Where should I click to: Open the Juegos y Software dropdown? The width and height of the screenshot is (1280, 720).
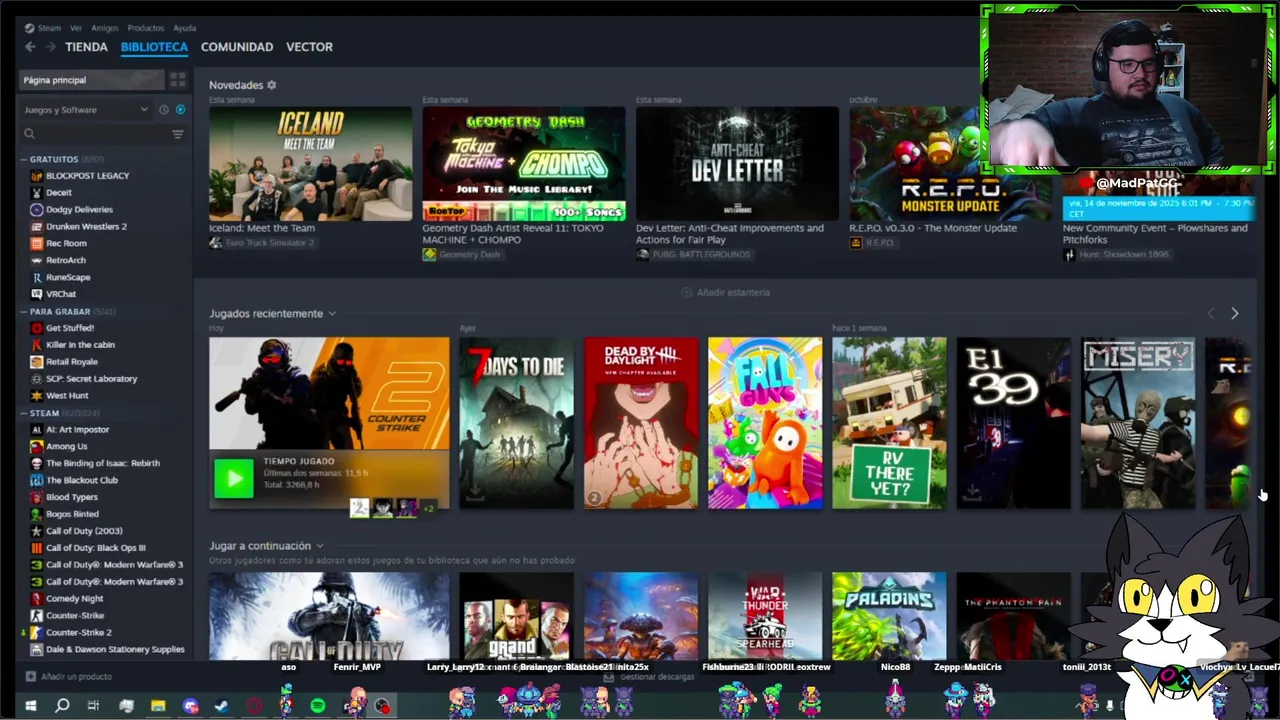click(86, 109)
